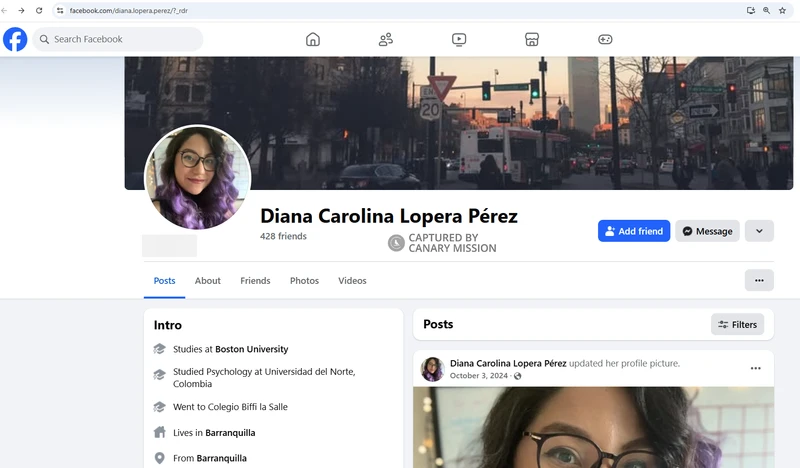Click the Colegio Biffi la Salle school icon
The image size is (800, 468).
[160, 407]
